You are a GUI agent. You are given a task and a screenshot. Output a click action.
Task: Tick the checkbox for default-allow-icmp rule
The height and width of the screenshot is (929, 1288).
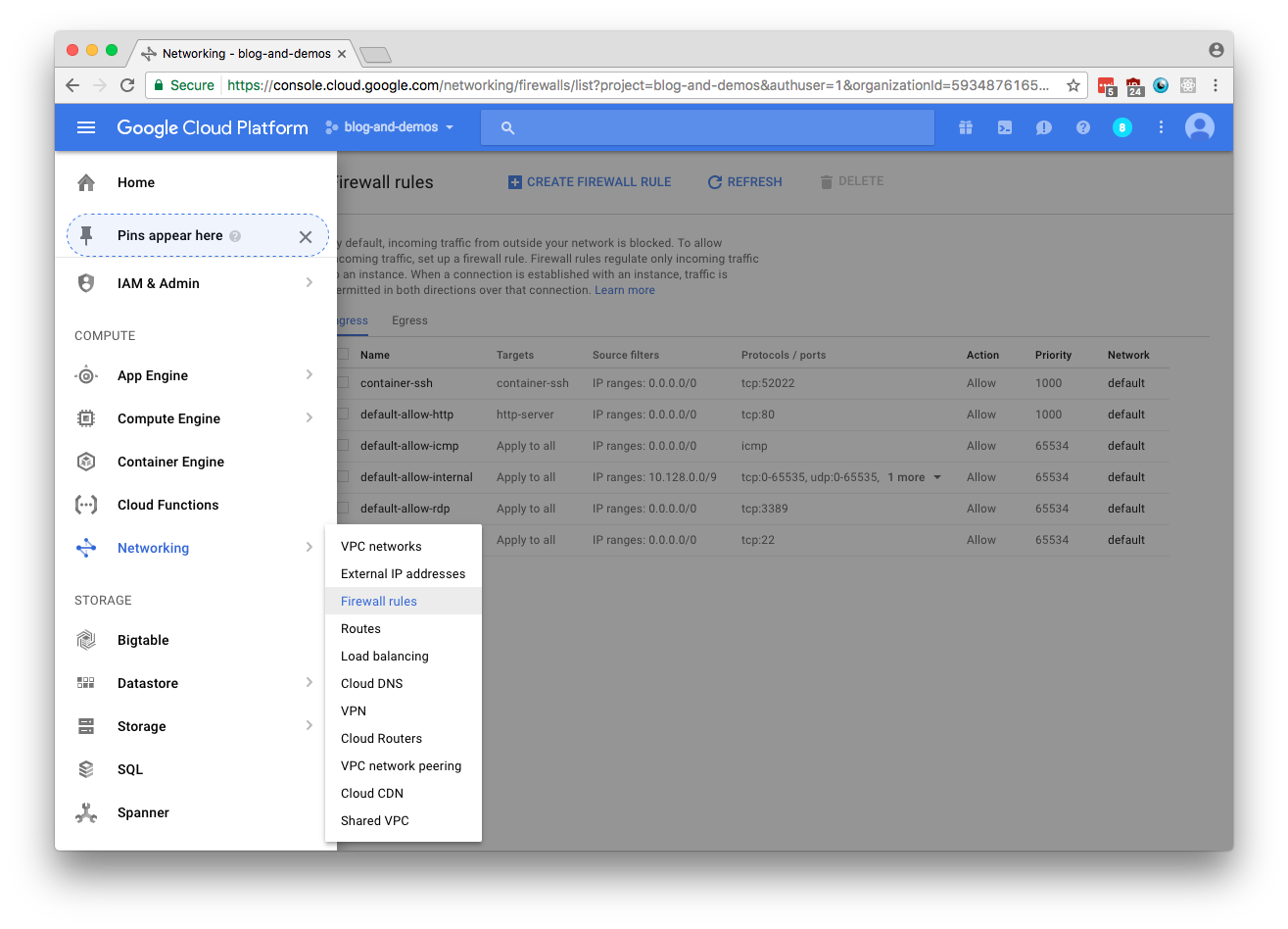click(343, 446)
